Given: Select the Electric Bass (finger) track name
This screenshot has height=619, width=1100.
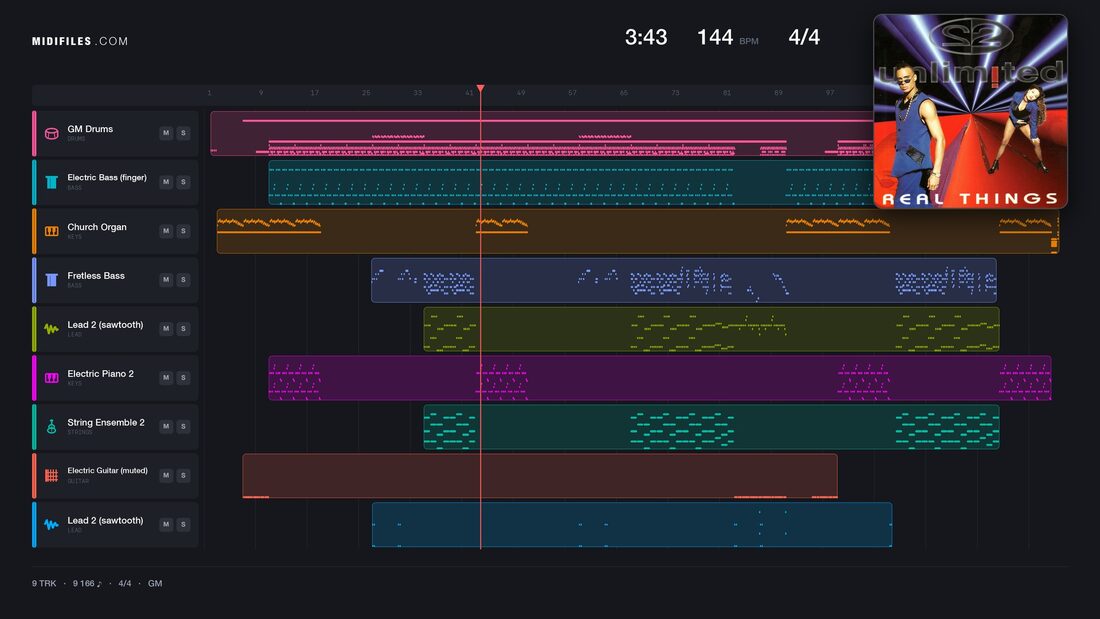Looking at the screenshot, I should pos(107,178).
